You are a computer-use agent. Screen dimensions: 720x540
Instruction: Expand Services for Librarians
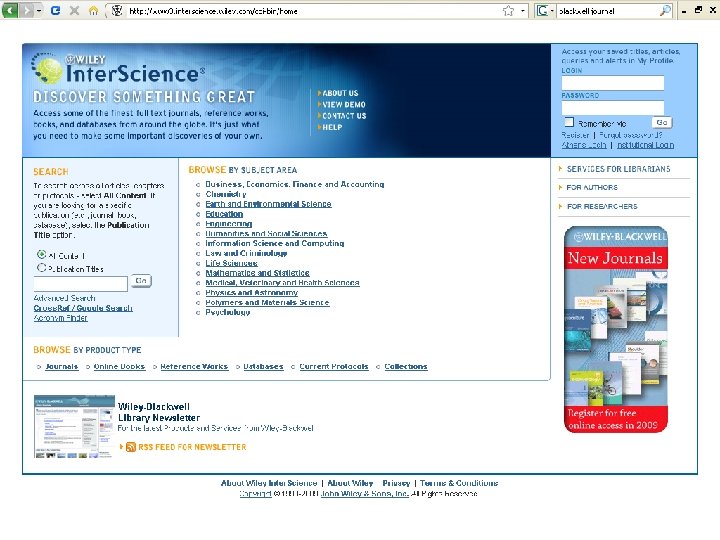618,169
